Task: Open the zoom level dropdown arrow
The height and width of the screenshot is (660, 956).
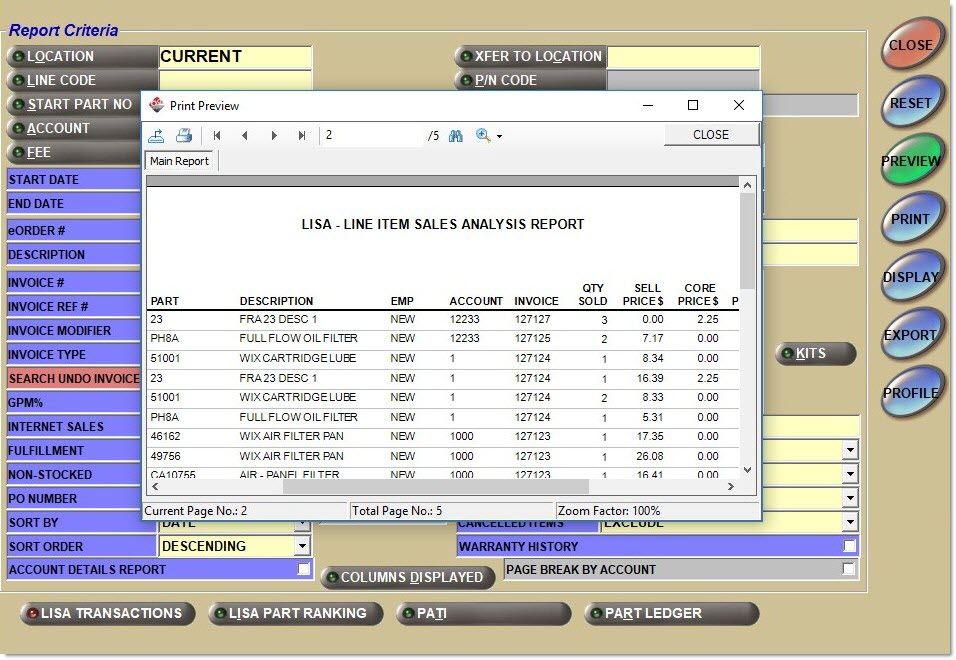Action: [499, 137]
